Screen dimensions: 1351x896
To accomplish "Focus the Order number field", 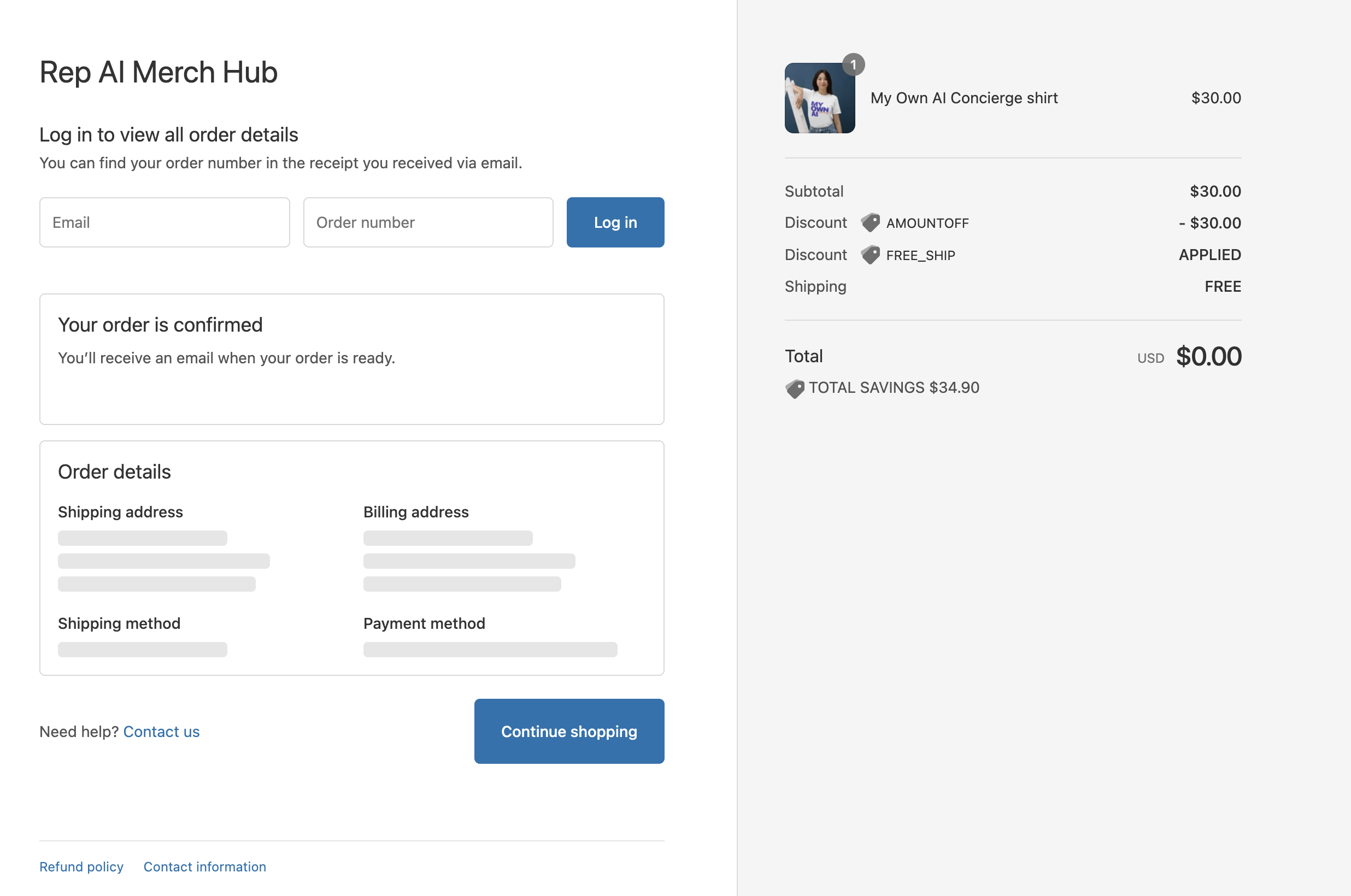I will pos(428,222).
